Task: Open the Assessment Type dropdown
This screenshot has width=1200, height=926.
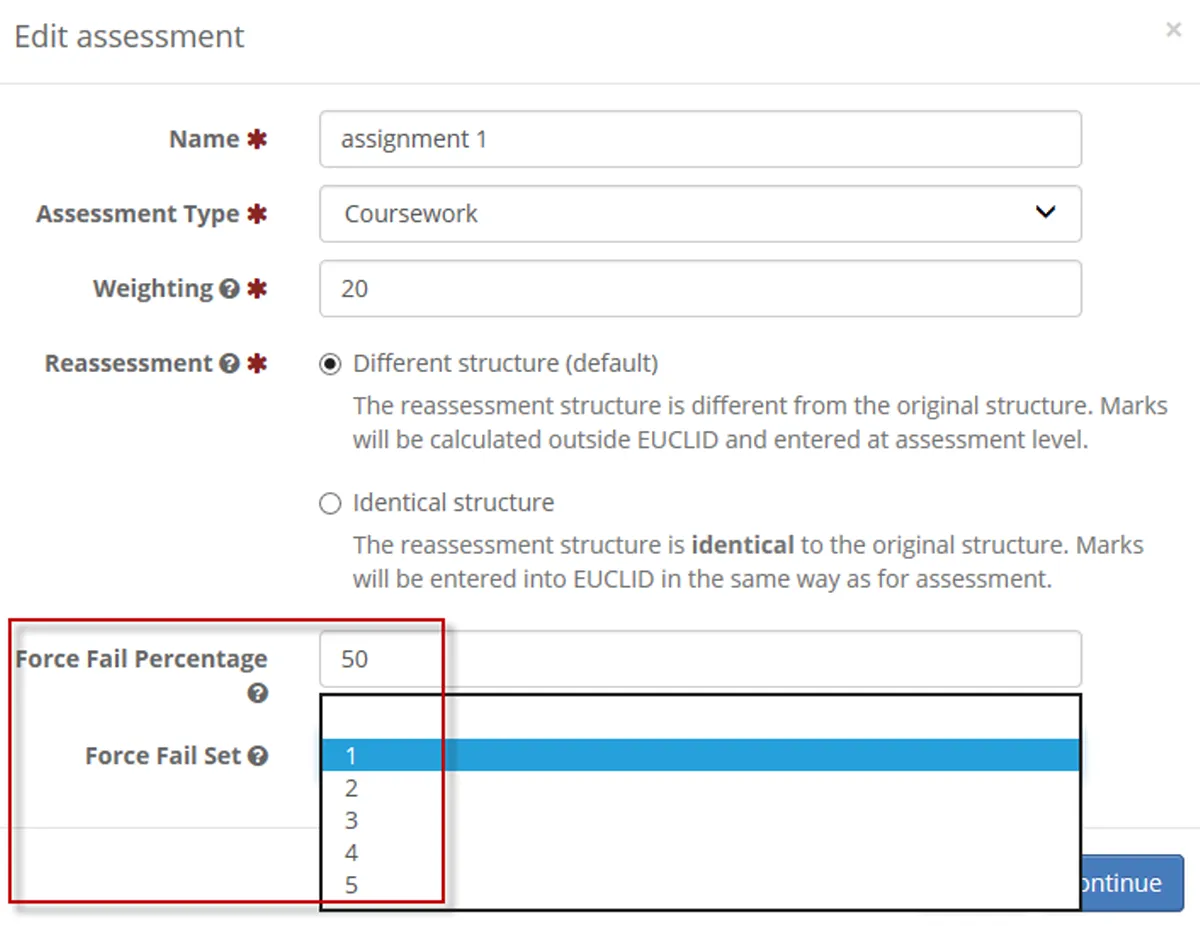Action: click(700, 214)
